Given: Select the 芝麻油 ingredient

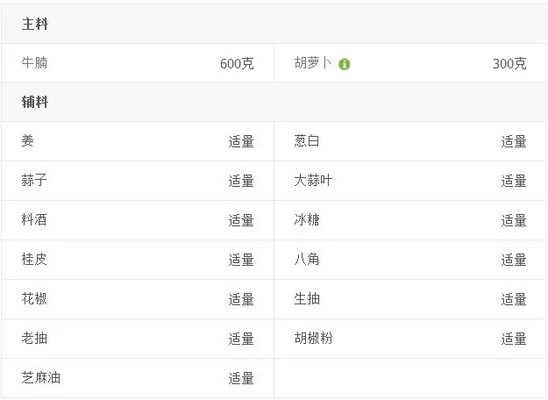Looking at the screenshot, I should [41, 378].
